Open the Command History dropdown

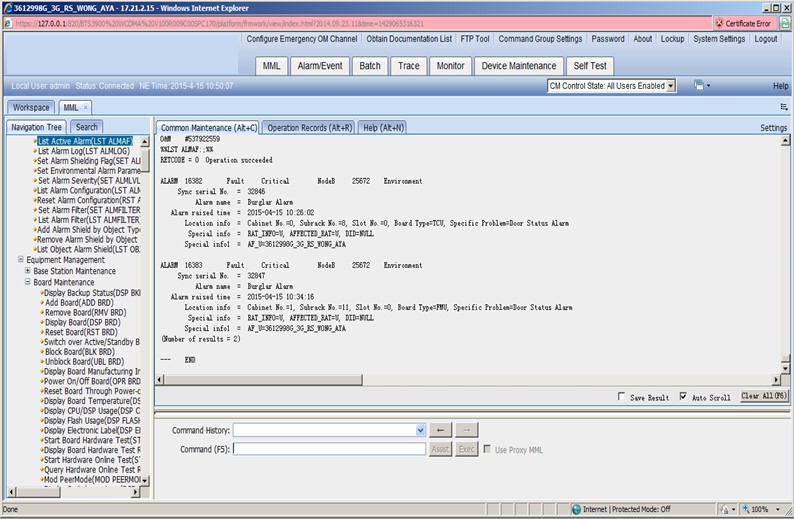pyautogui.click(x=420, y=430)
